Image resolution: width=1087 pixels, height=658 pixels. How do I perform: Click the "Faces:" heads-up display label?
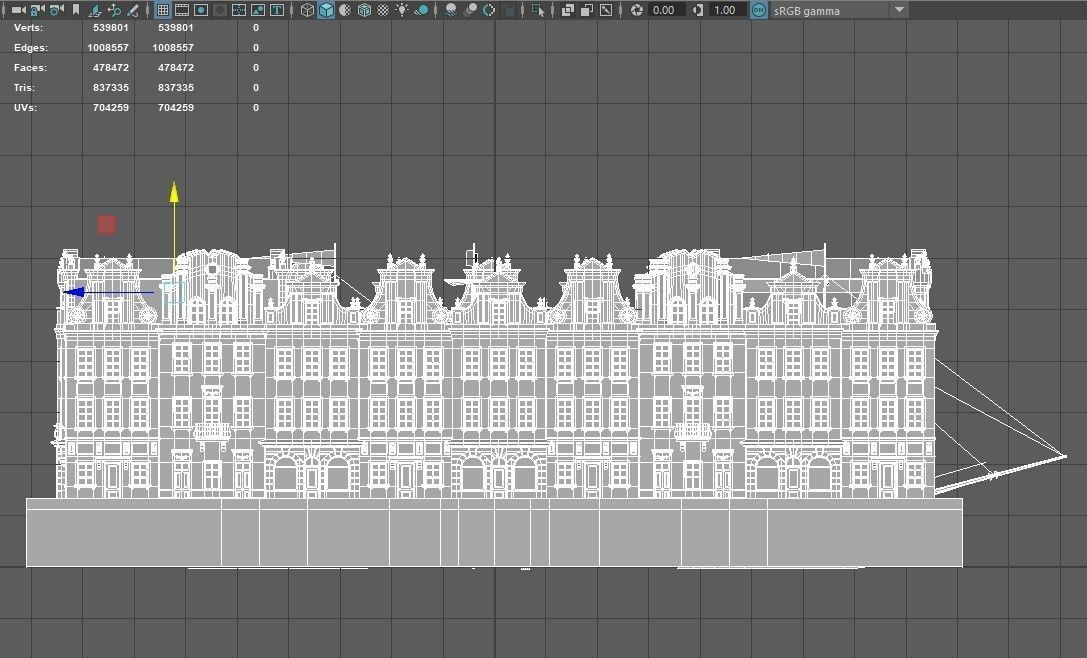coord(30,68)
